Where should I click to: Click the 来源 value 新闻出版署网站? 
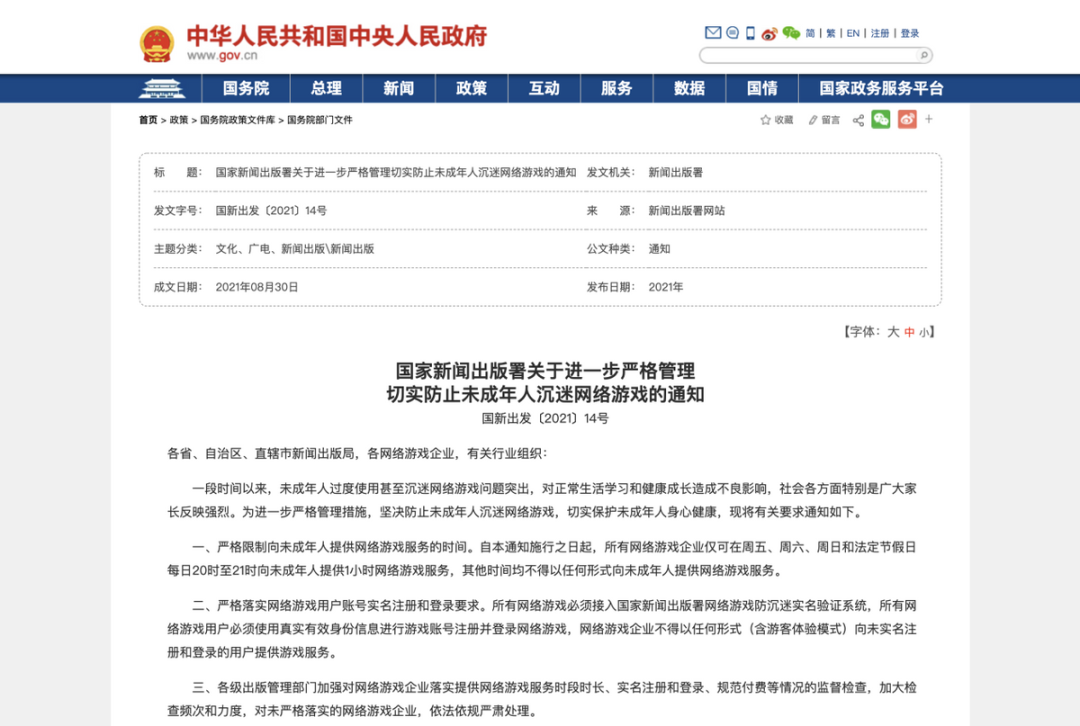click(687, 211)
